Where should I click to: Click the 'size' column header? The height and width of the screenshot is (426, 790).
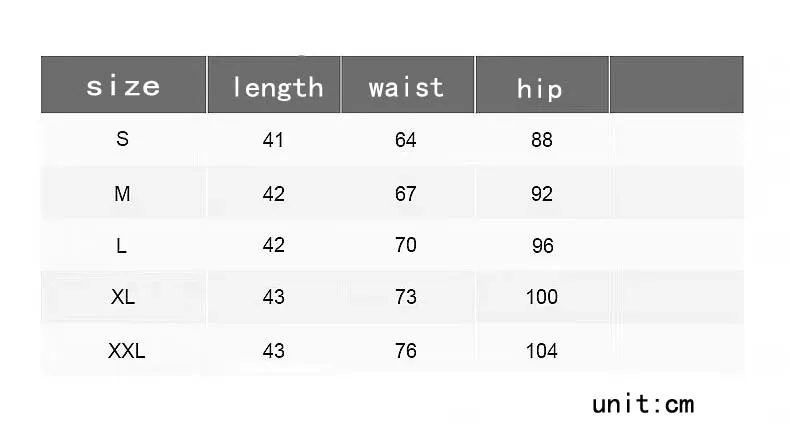point(123,85)
